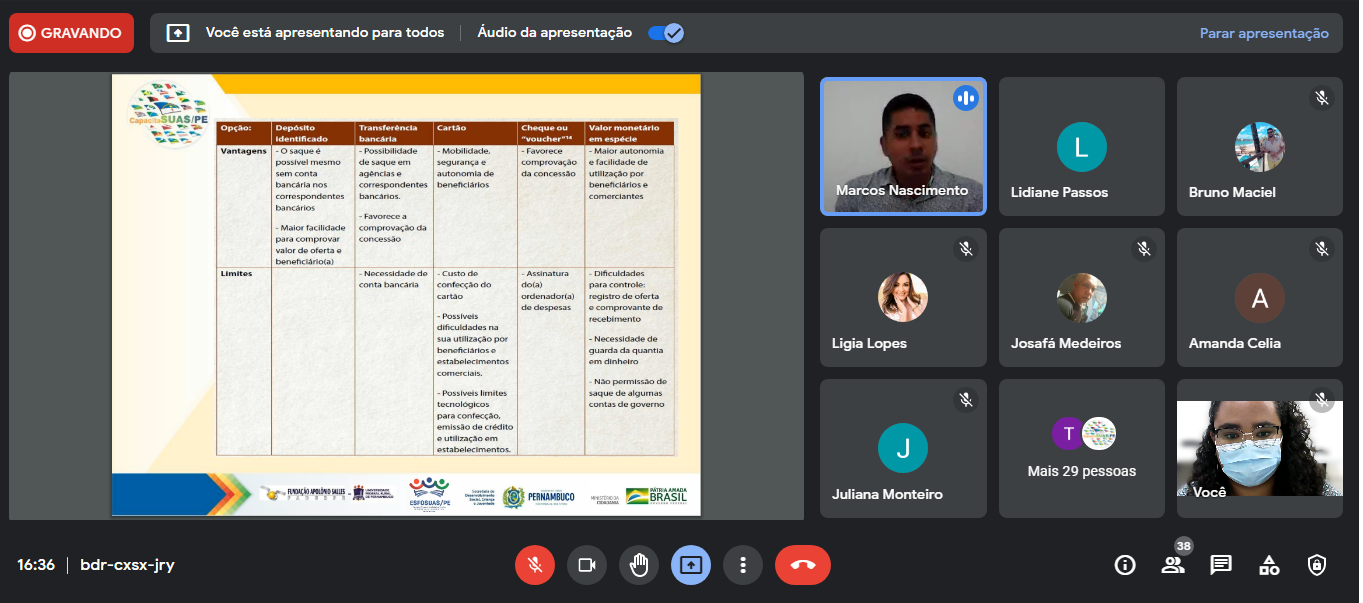
Task: Leave call with the red hang-up button
Action: tap(802, 565)
